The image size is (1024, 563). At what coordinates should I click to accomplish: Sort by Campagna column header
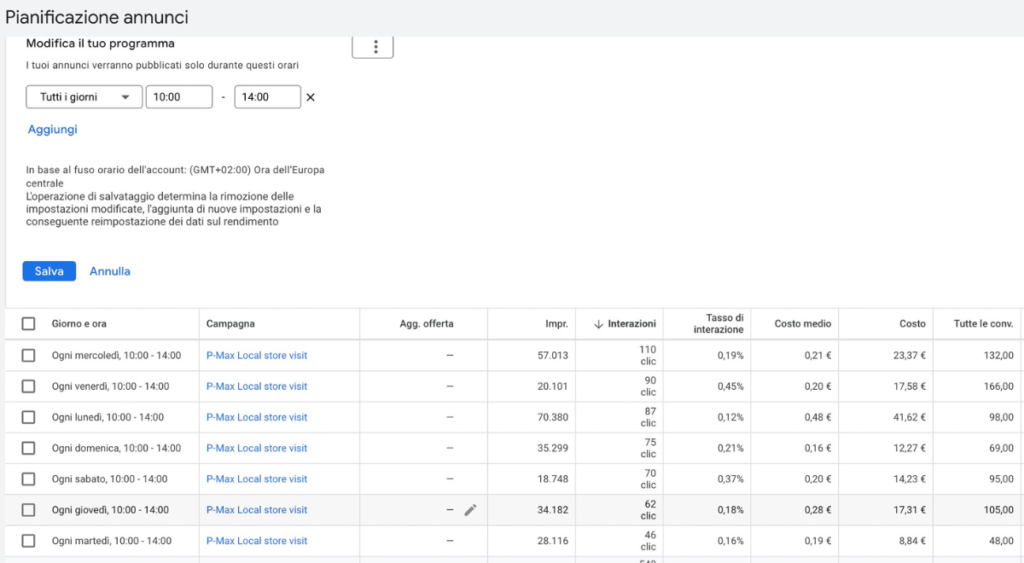pyautogui.click(x=231, y=324)
